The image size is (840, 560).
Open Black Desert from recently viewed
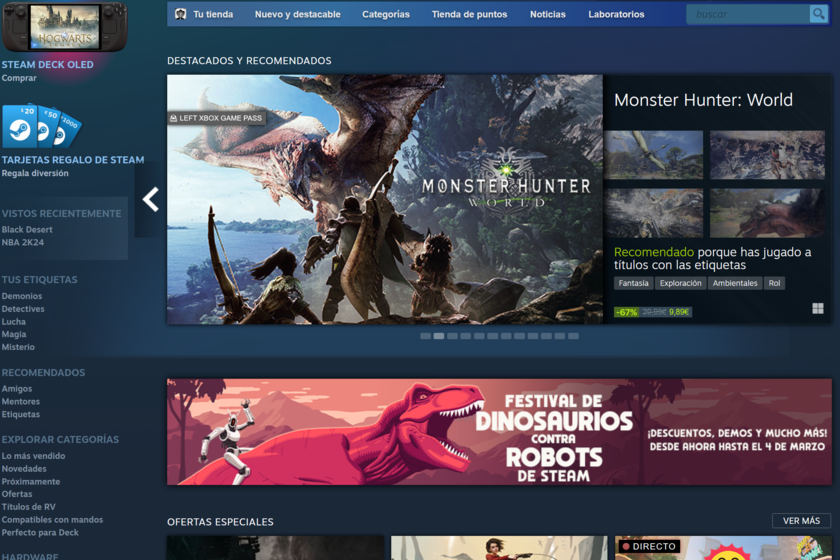[27, 229]
